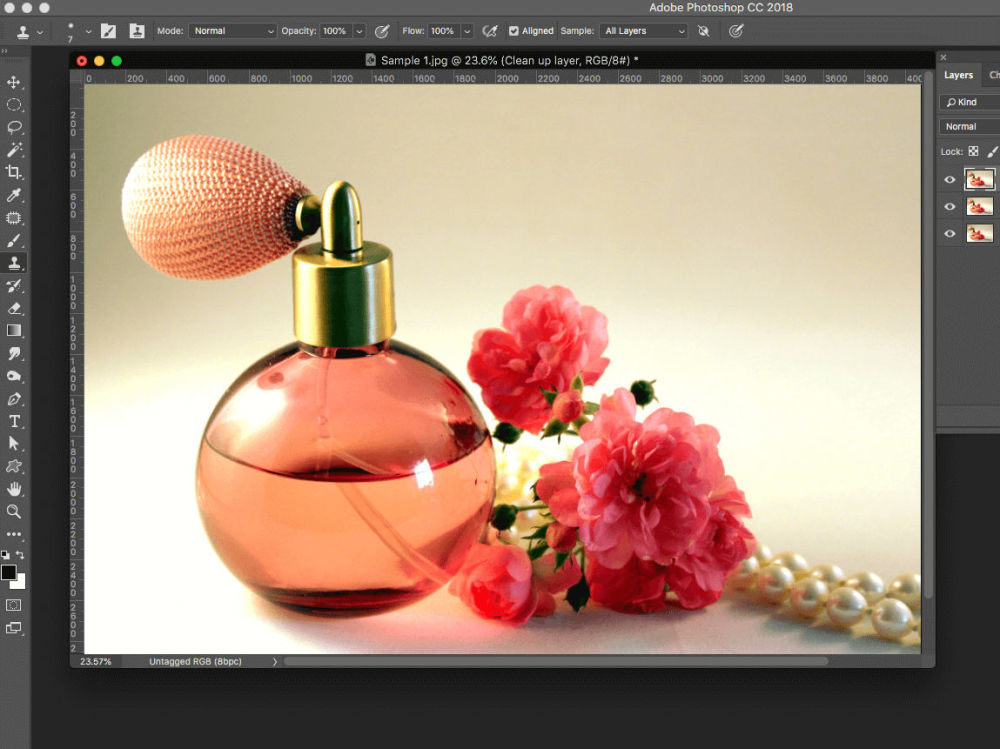Open the Sample dropdown showing All Layers
1000x749 pixels.
tap(644, 31)
